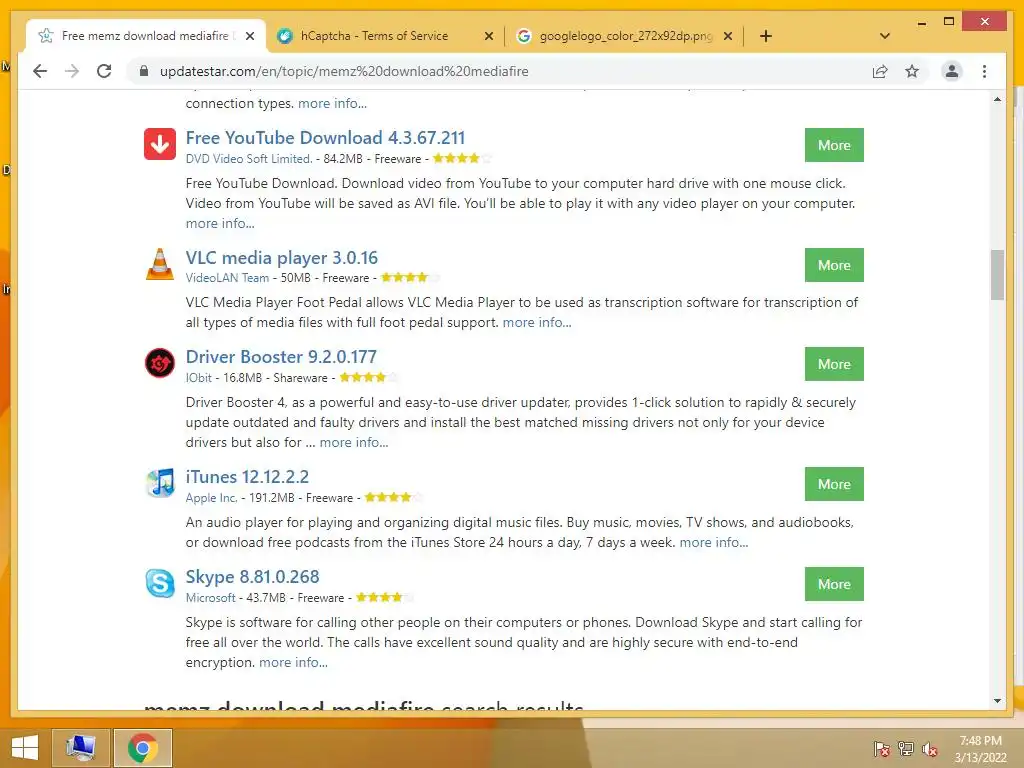Click the page vertical scrollbar thumb

[x=997, y=274]
